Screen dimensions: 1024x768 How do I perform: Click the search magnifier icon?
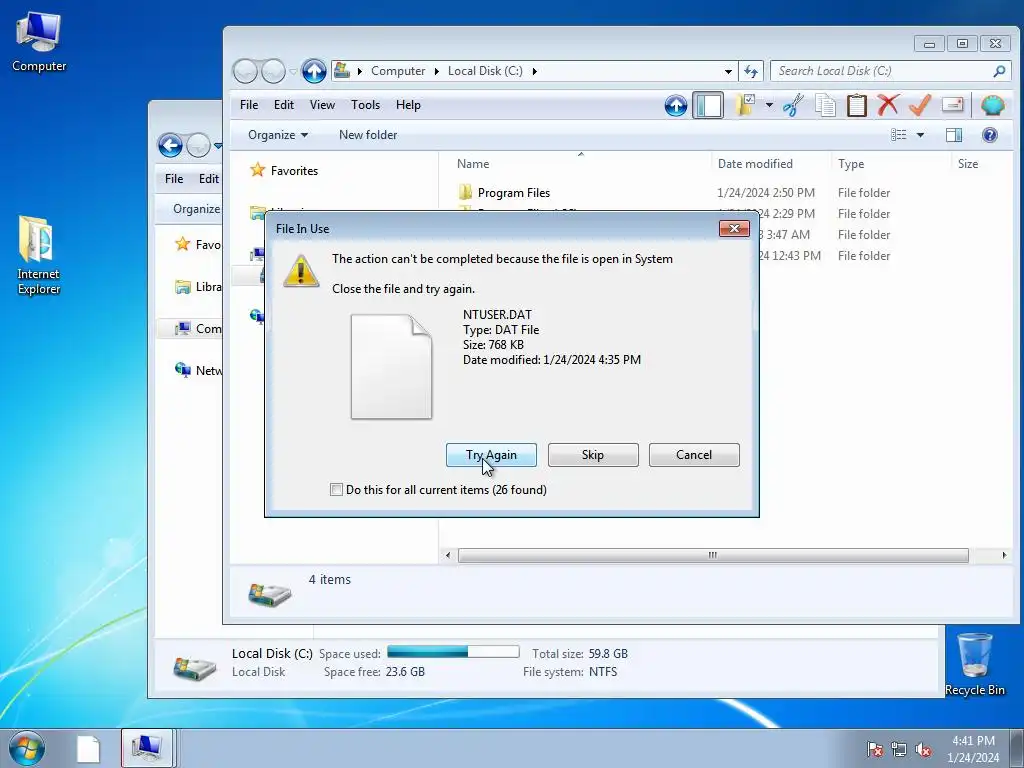pyautogui.click(x=999, y=71)
